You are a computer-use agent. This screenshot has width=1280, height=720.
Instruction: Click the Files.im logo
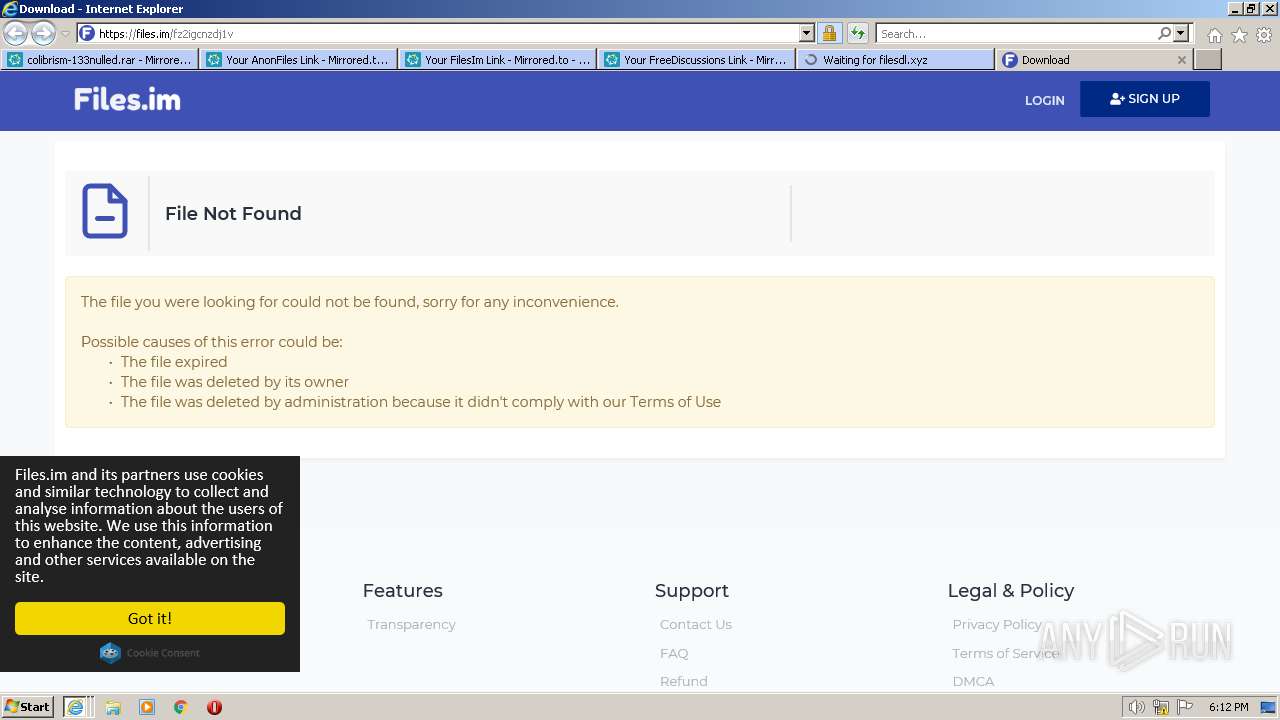[127, 99]
